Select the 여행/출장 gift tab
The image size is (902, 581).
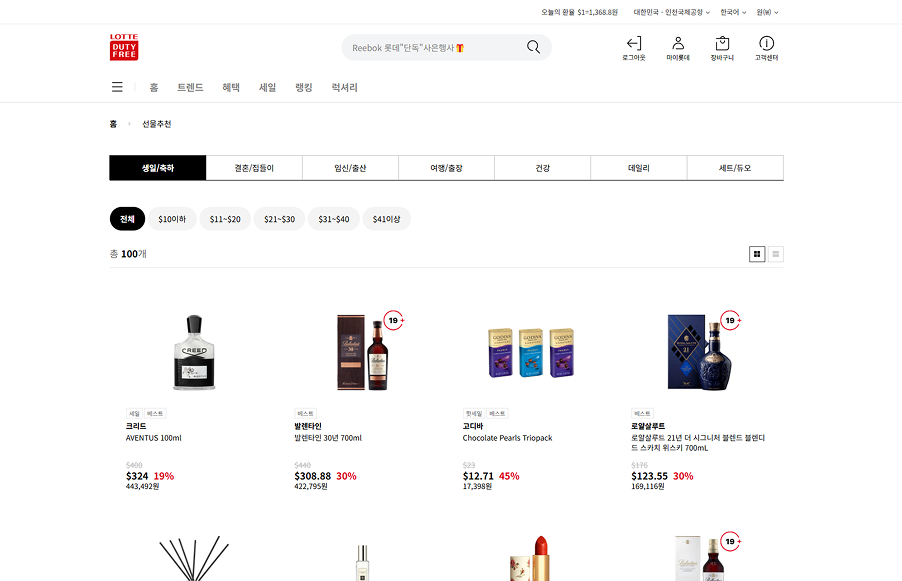(446, 168)
